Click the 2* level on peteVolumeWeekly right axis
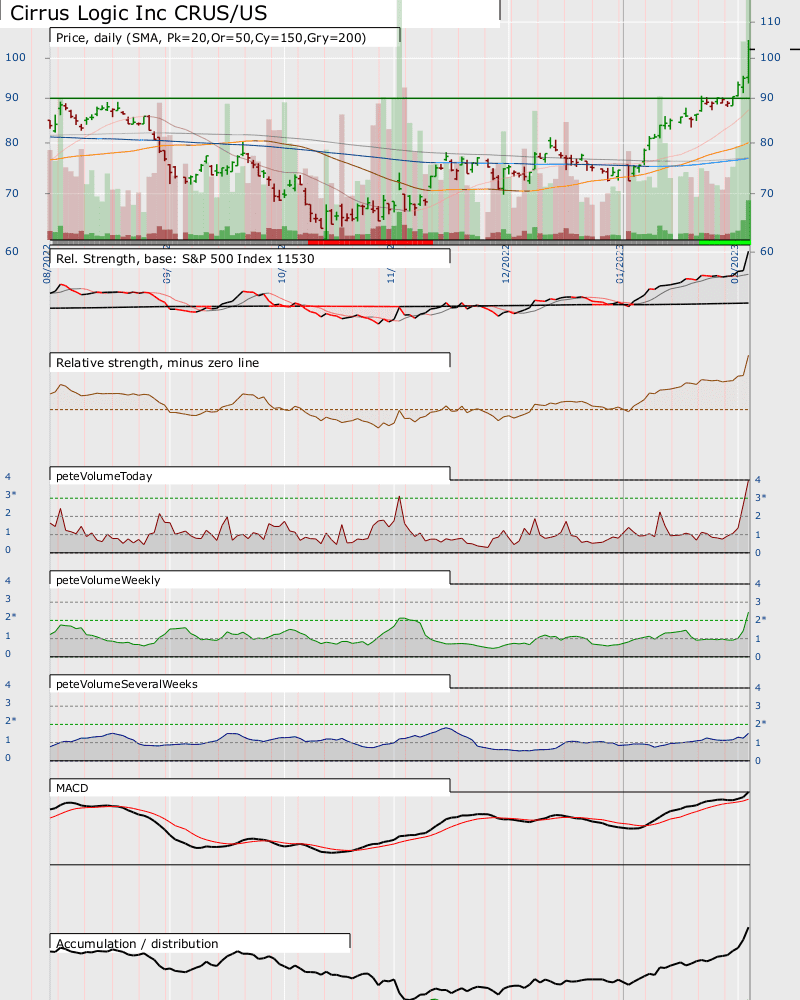The height and width of the screenshot is (1000, 800). click(x=760, y=619)
